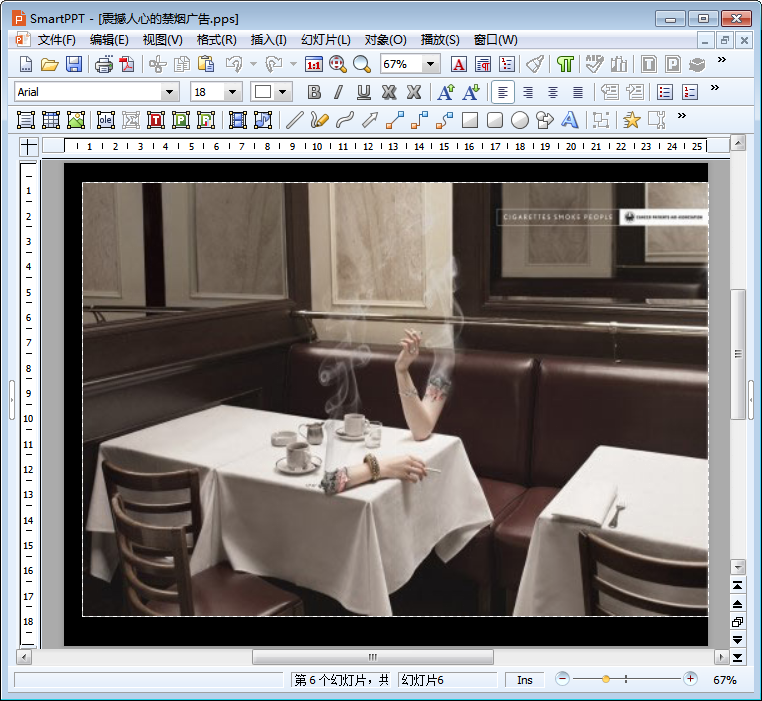
Task: Toggle italic text formatting
Action: (x=338, y=92)
